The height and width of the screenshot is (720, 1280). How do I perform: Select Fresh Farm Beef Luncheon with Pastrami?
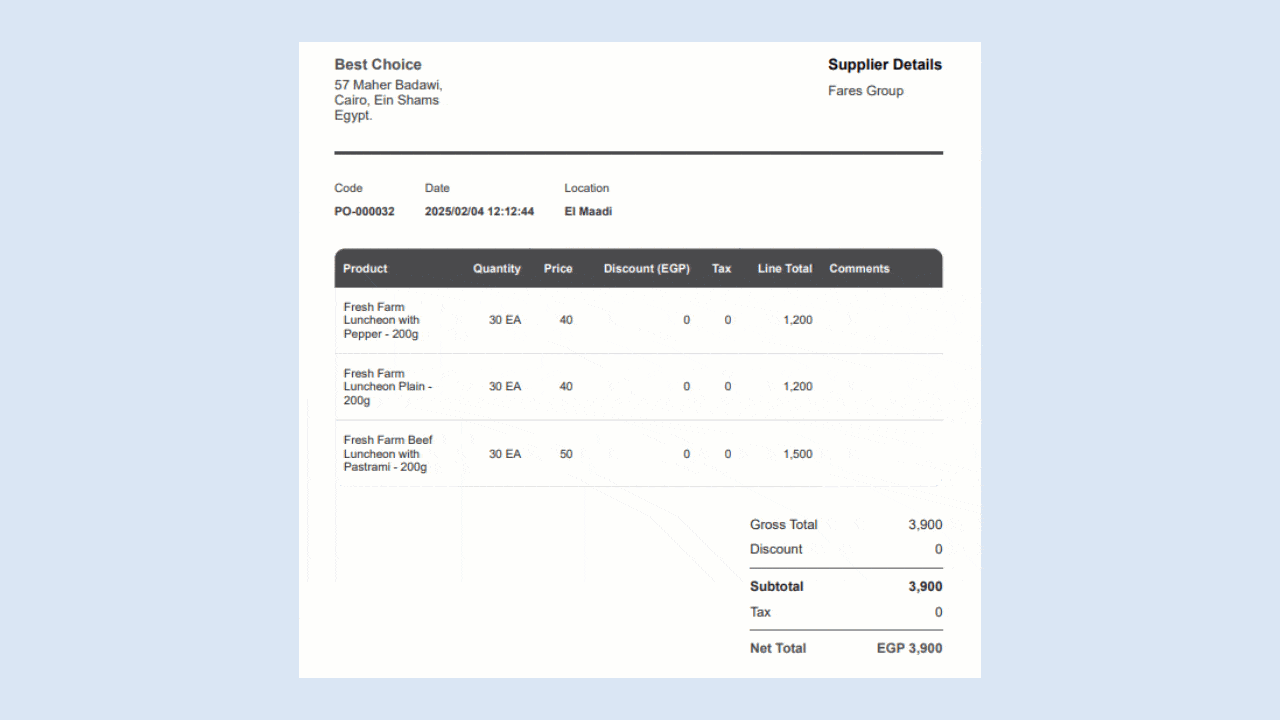(388, 454)
